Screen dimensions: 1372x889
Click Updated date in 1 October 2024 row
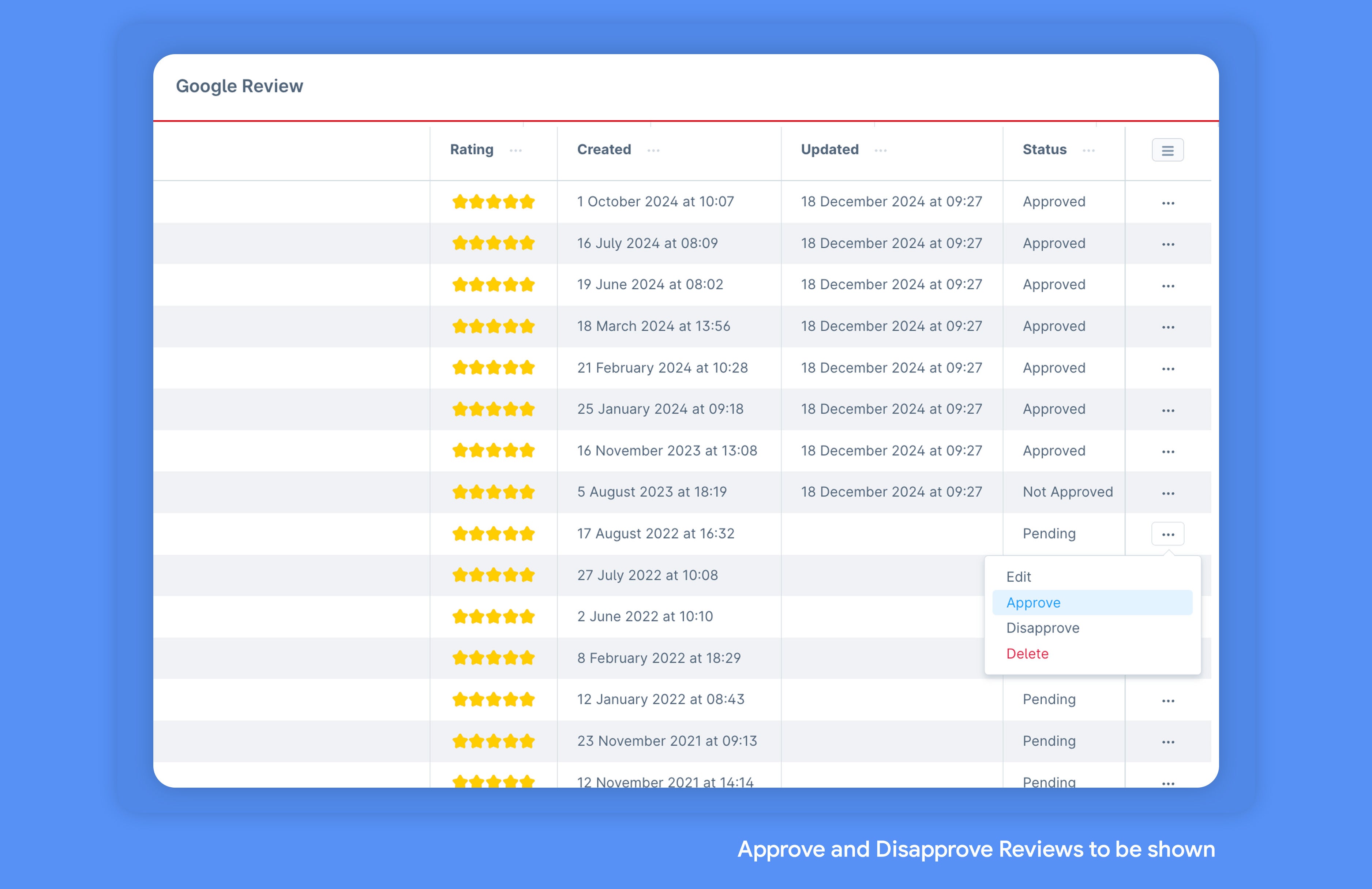pyautogui.click(x=891, y=202)
